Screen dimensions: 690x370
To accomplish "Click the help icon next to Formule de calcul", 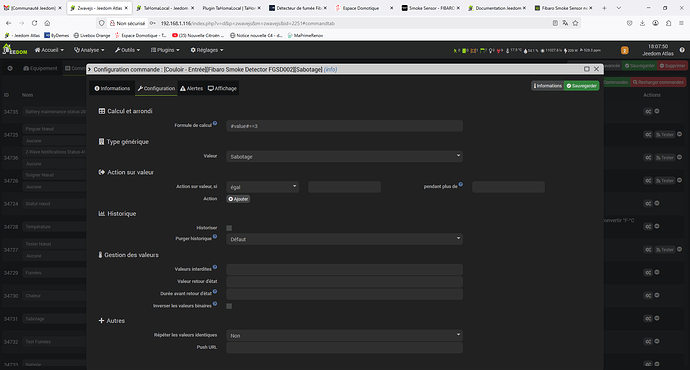I will point(215,123).
